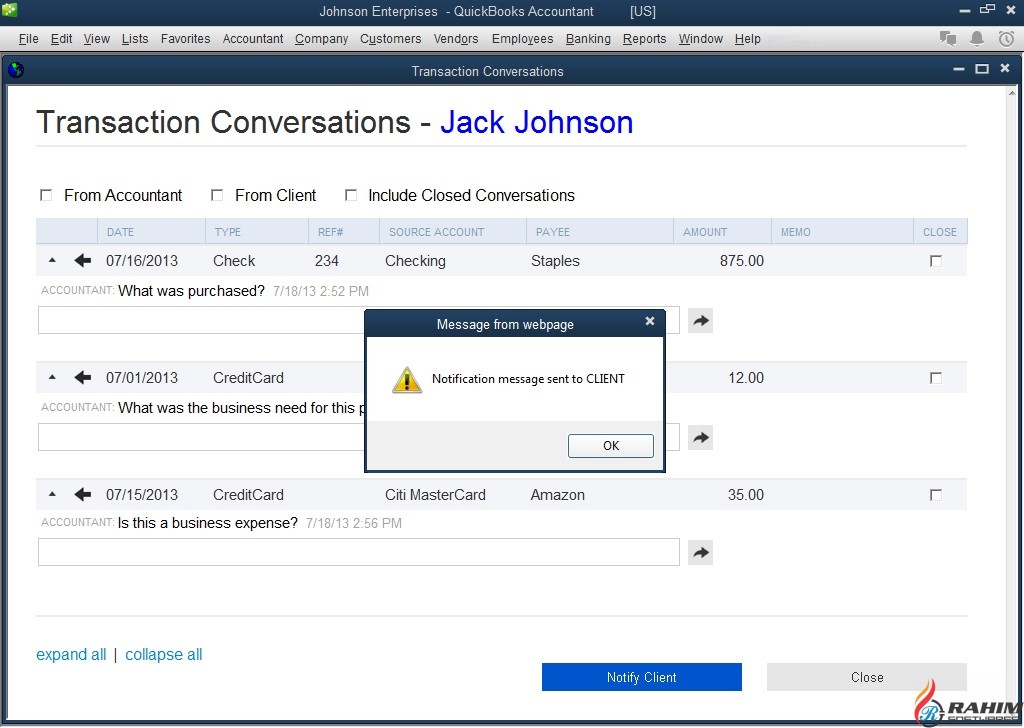The width and height of the screenshot is (1024, 728).
Task: Click the send arrow for the Amazon conversation
Action: click(700, 552)
